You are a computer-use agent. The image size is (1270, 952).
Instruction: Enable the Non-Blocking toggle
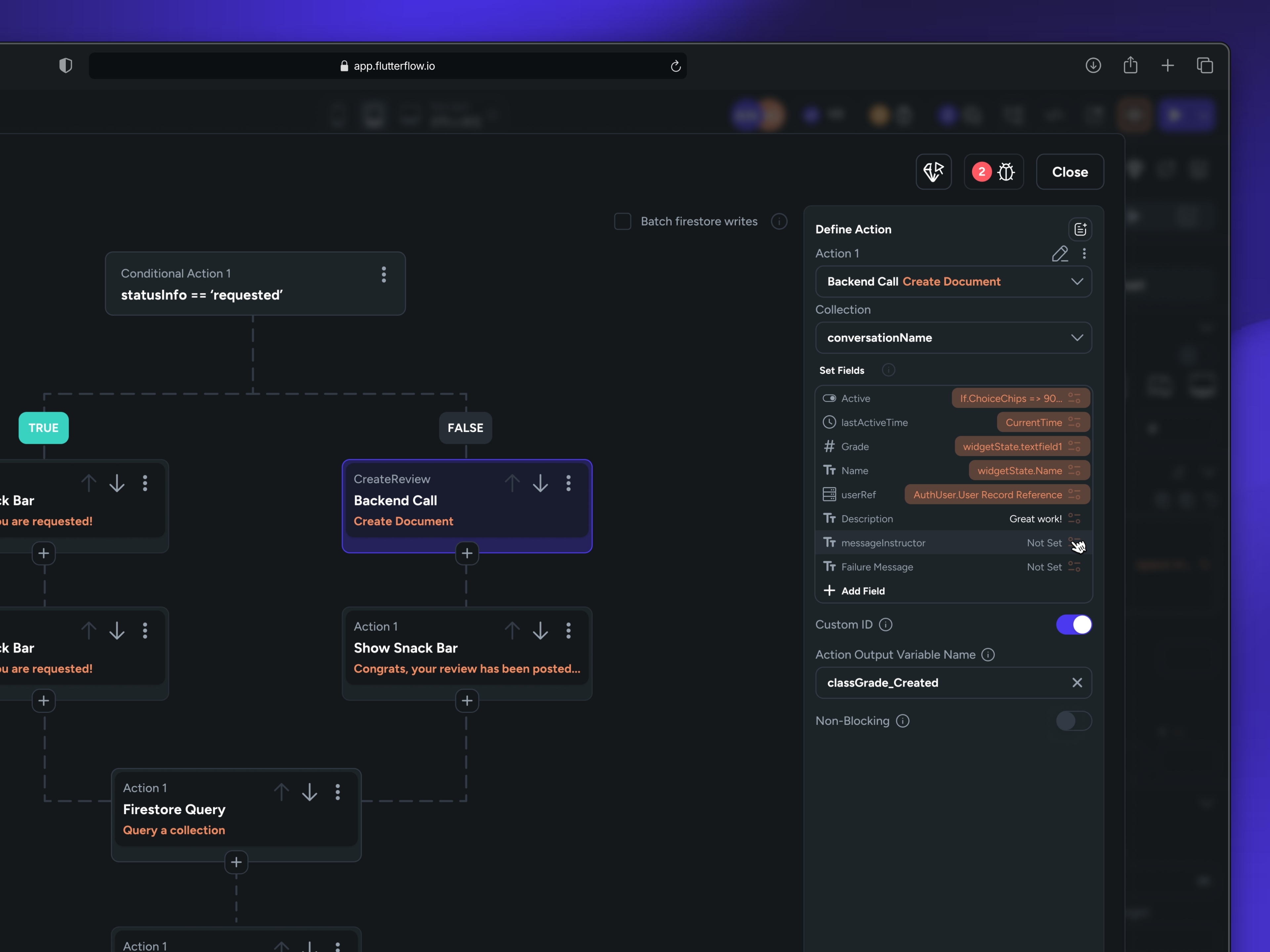(x=1073, y=721)
